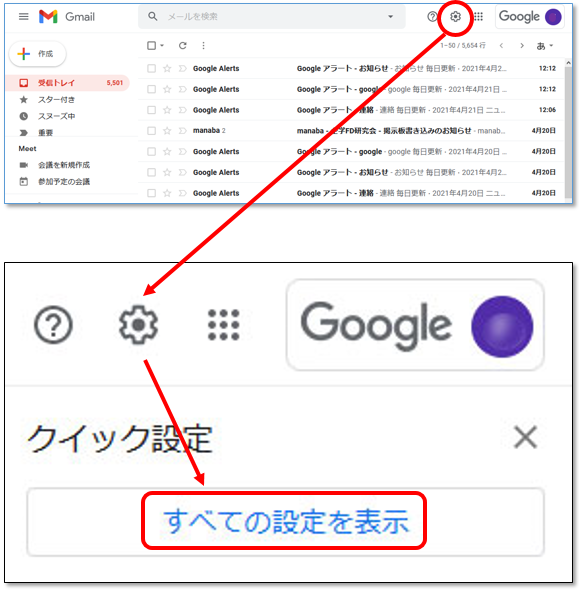Expand the search options dropdown arrow
579x595 pixels.
pyautogui.click(x=390, y=17)
